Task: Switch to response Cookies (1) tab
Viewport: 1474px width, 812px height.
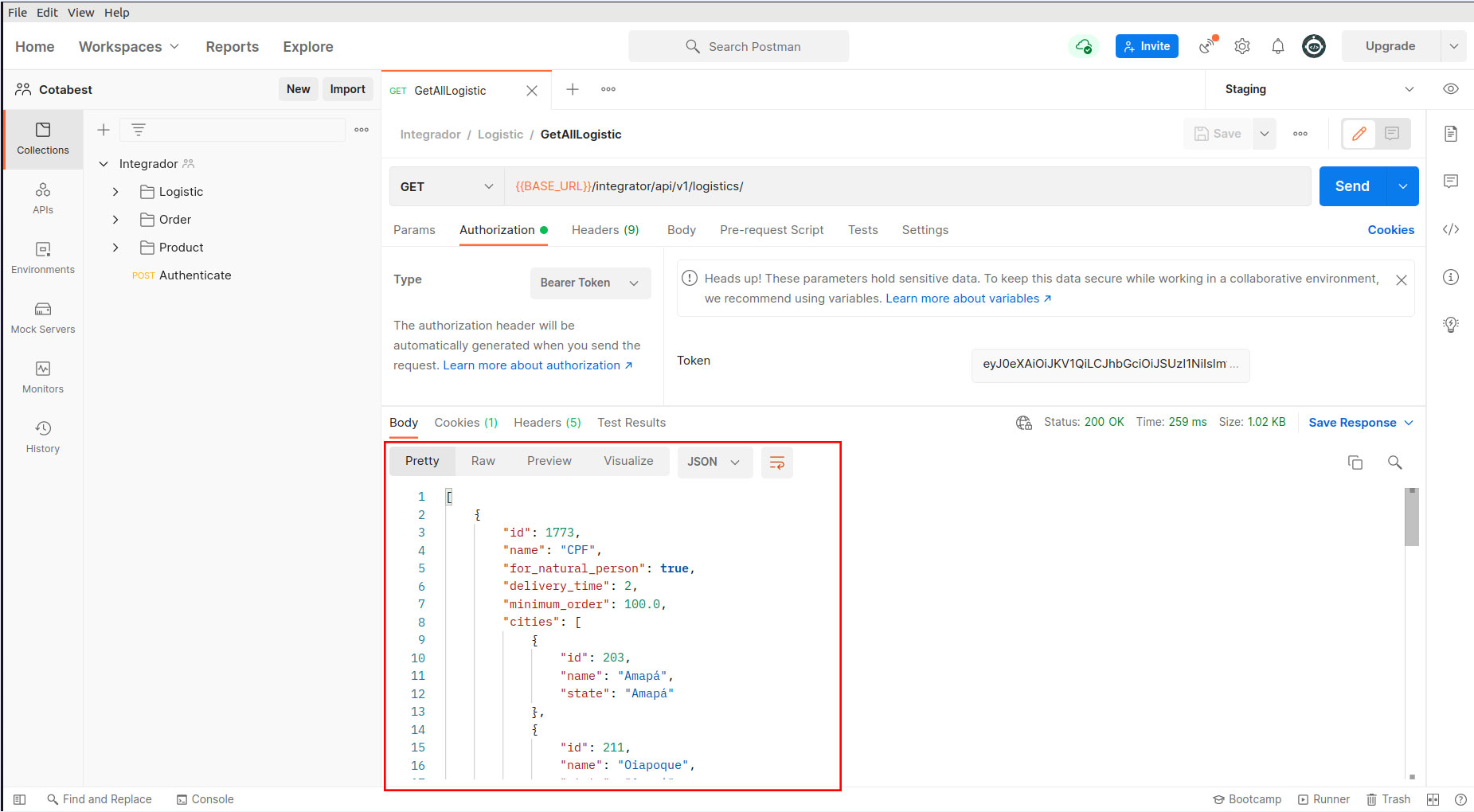Action: click(x=466, y=423)
